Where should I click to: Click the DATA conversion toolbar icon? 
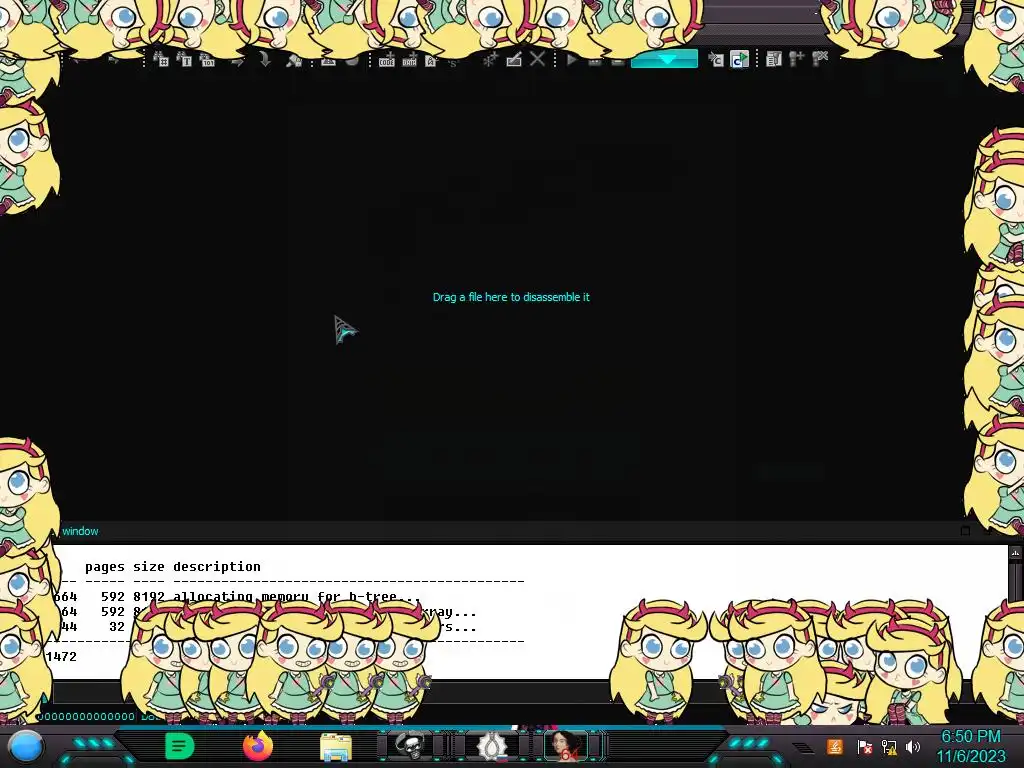coord(409,61)
